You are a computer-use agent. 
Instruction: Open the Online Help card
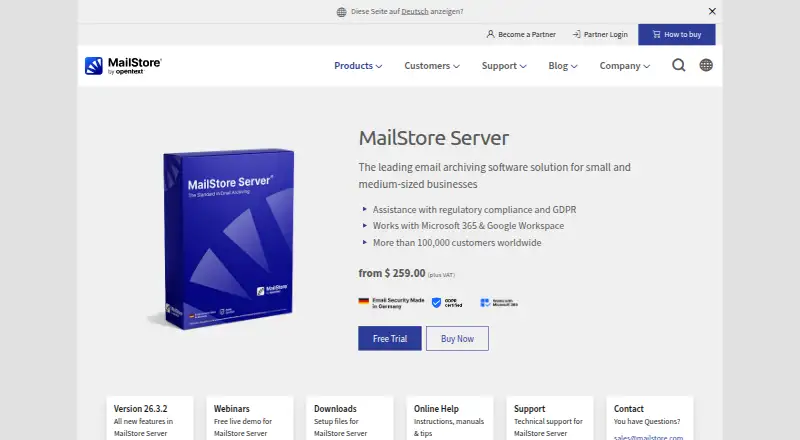[450, 419]
